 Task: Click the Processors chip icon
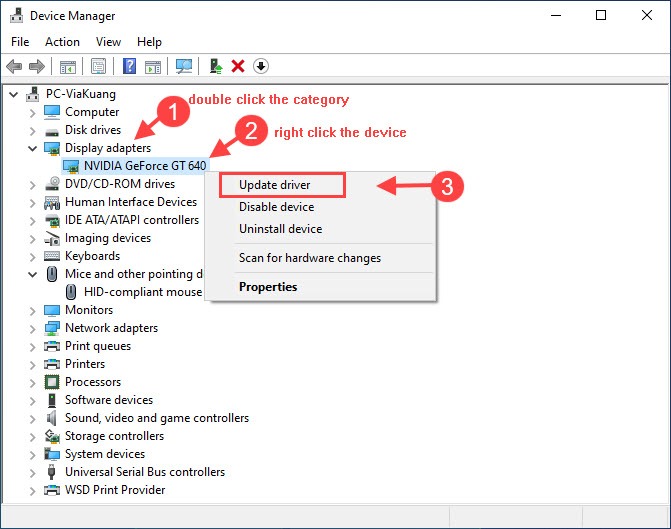click(x=52, y=382)
